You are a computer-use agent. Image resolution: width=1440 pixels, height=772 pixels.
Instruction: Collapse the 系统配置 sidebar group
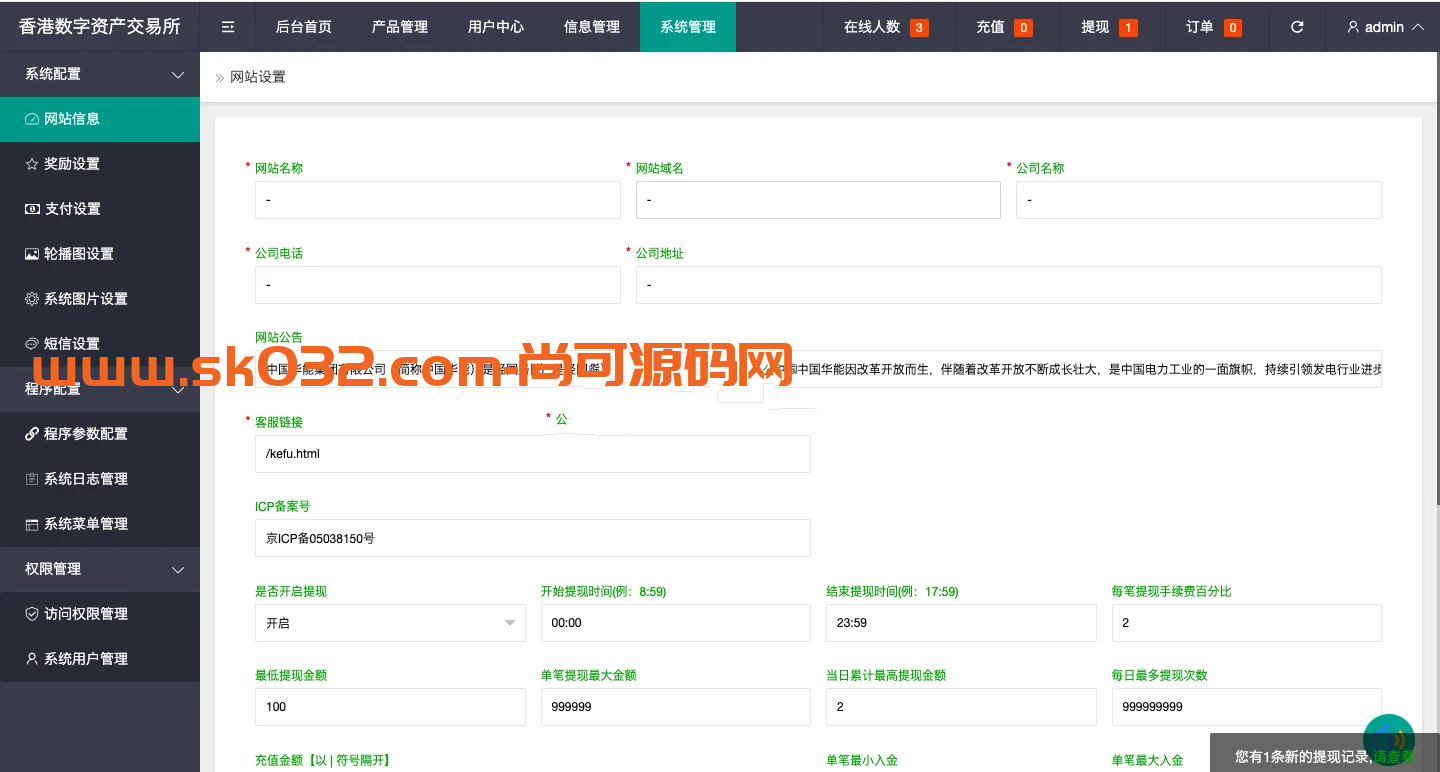(178, 75)
